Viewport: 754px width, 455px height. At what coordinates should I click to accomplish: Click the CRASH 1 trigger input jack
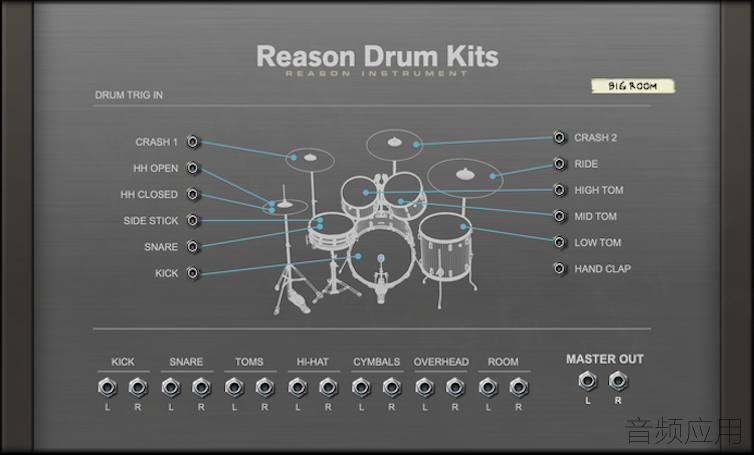[x=192, y=142]
